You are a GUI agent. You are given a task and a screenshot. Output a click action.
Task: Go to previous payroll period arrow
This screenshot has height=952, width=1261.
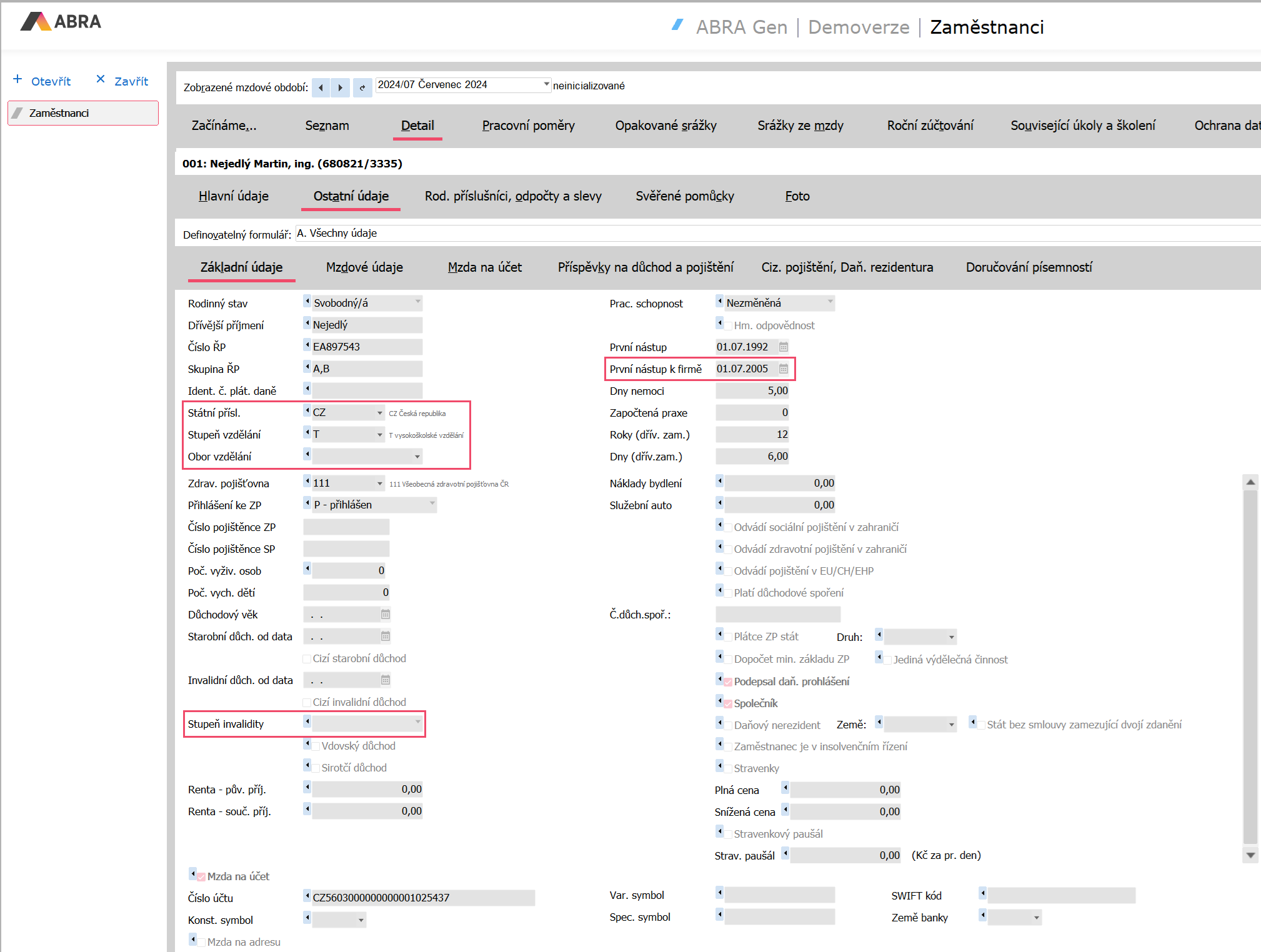[x=321, y=87]
